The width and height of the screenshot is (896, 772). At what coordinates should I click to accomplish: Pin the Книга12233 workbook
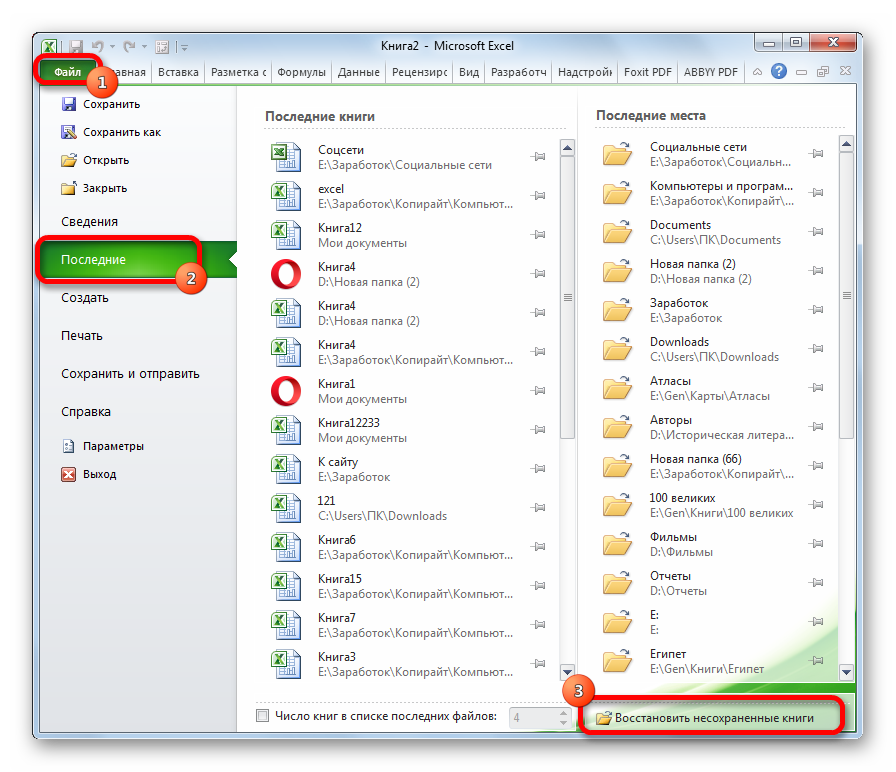[538, 430]
